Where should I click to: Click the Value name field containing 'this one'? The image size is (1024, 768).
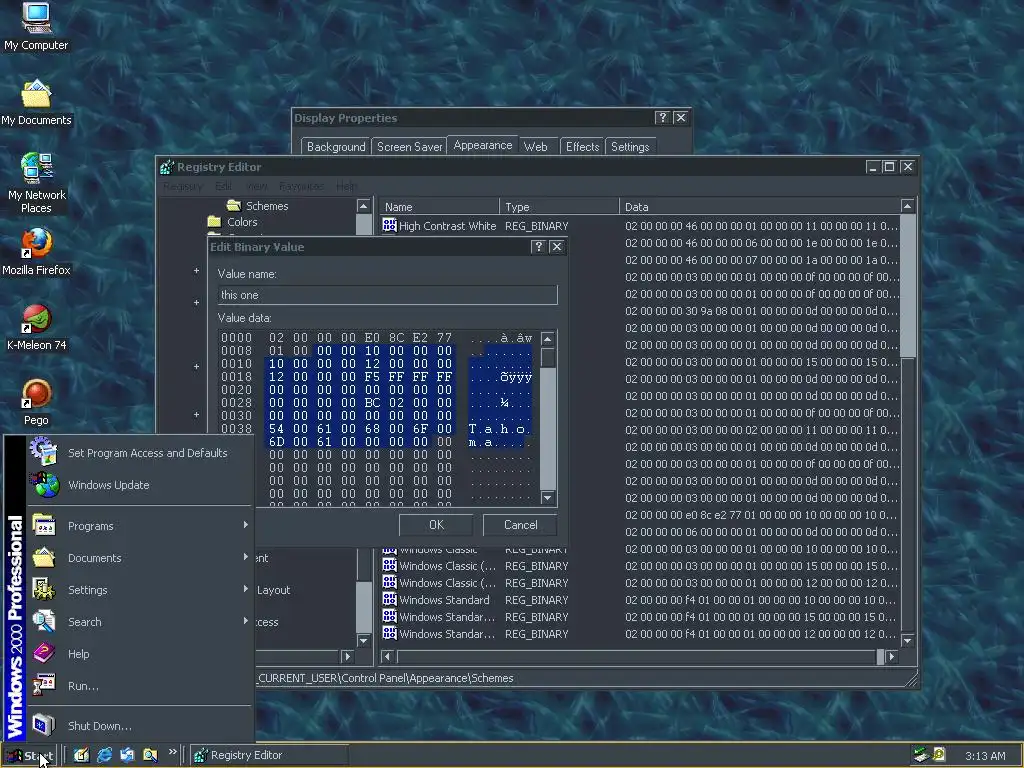387,295
